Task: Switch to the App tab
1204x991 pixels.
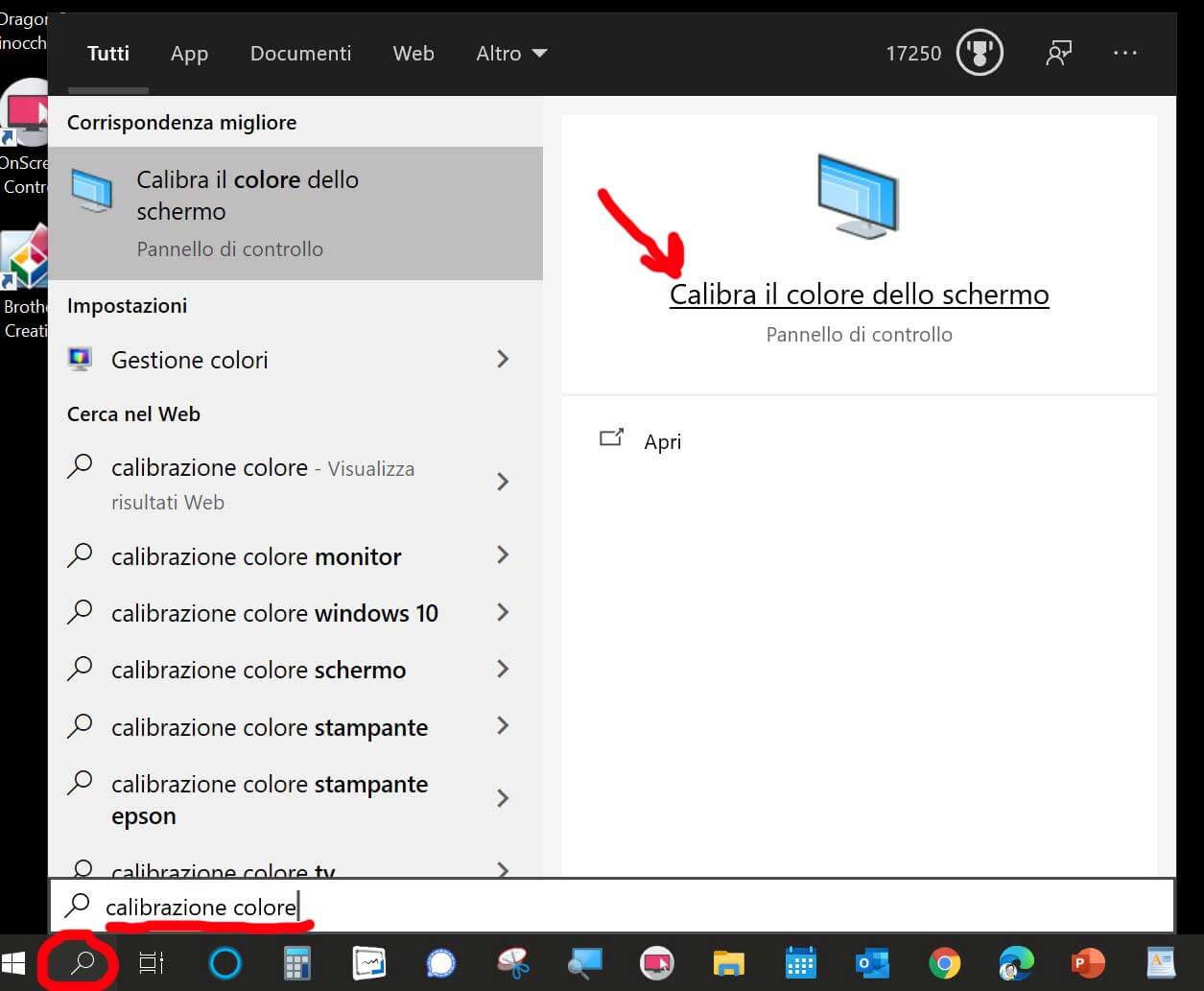Action: 189,54
